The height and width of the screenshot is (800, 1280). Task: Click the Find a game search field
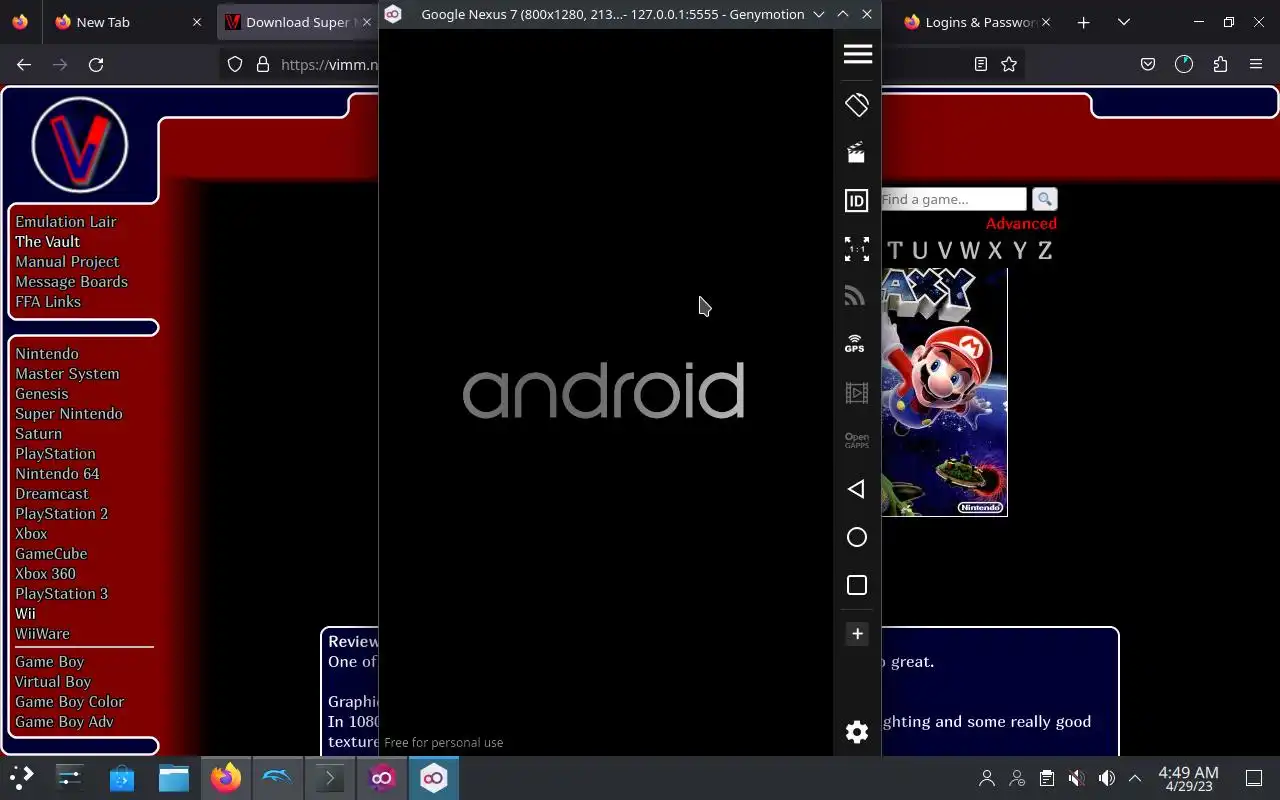(x=953, y=199)
